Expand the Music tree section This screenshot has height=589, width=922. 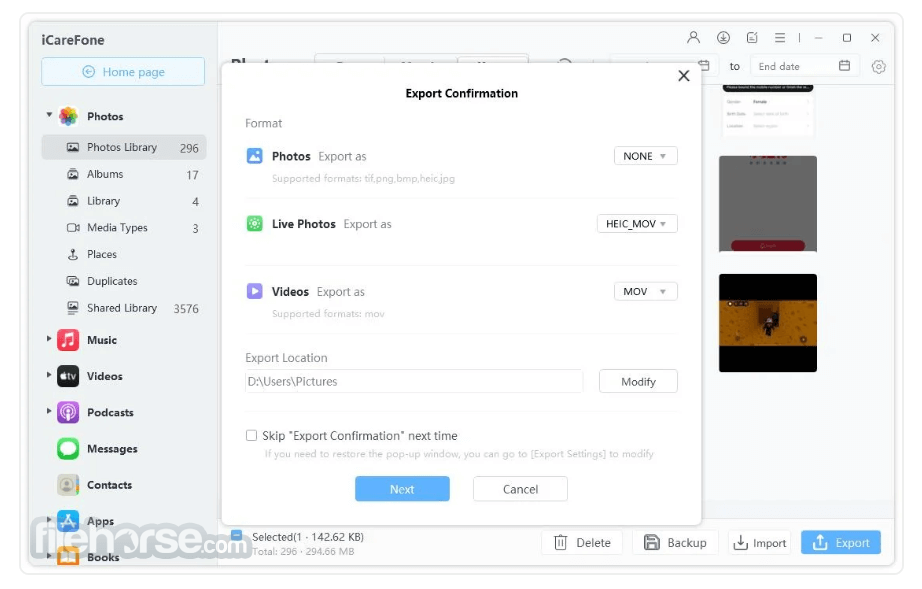[x=49, y=339]
